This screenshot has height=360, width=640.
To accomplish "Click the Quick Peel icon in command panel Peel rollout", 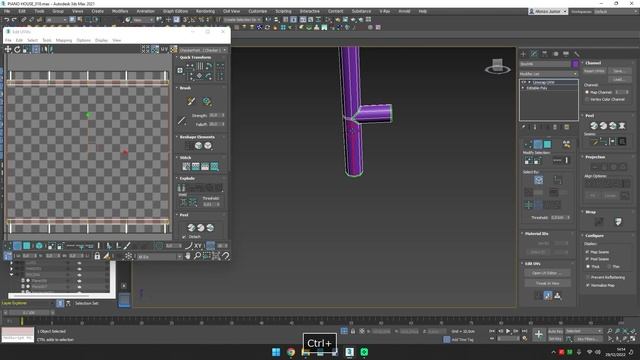I will coord(594,126).
